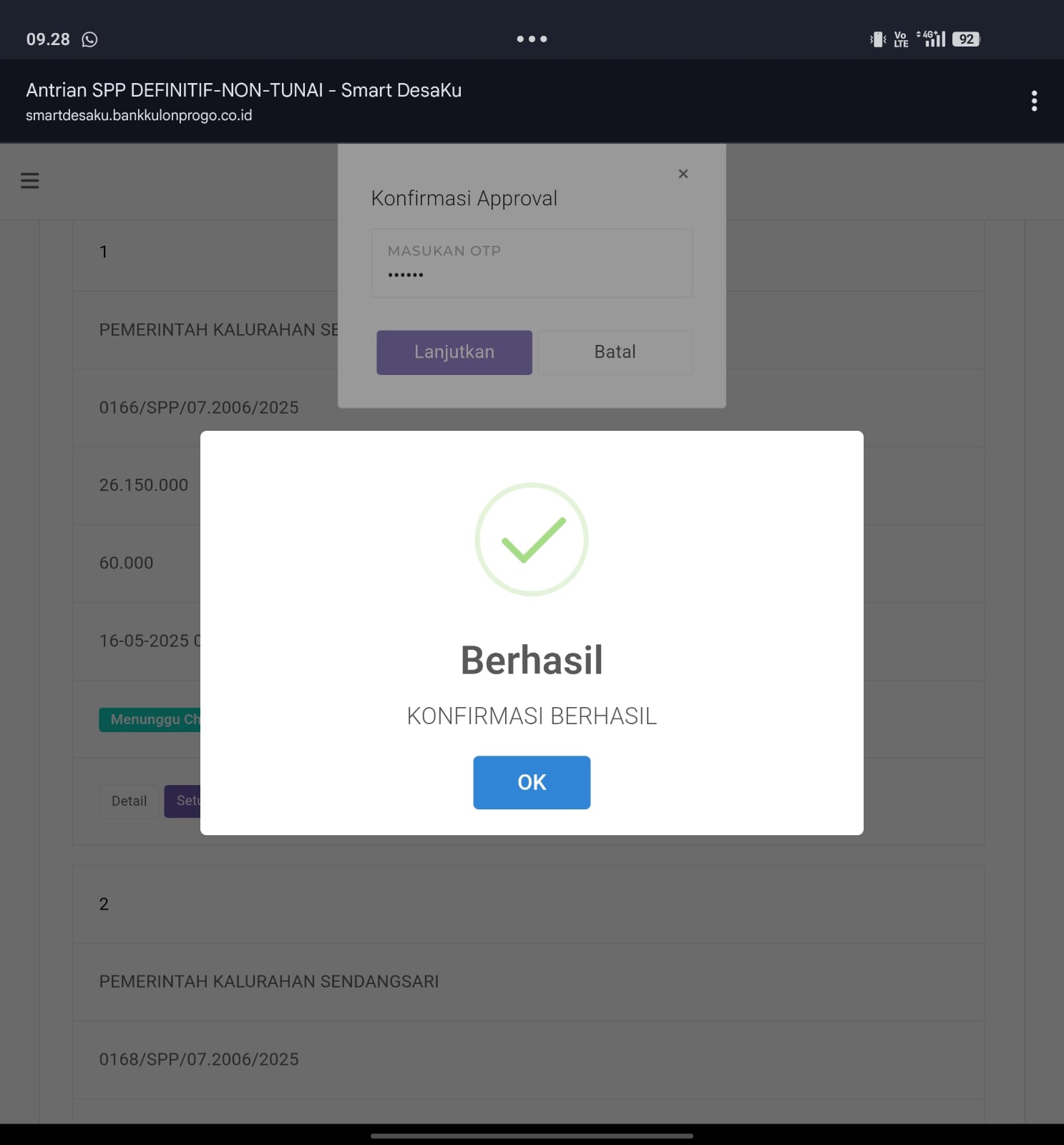Tap the VoLTE status icon
Image resolution: width=1064 pixels, height=1145 pixels.
901,39
